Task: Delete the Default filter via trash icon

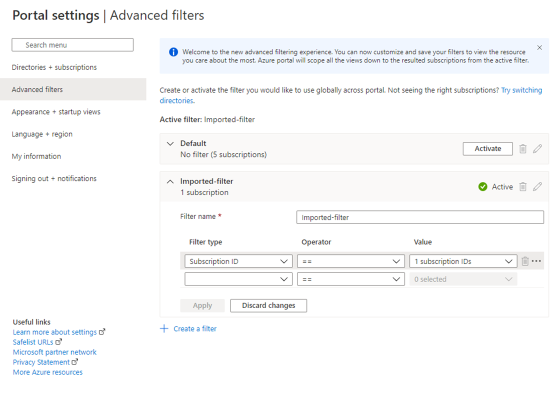Action: 523,149
